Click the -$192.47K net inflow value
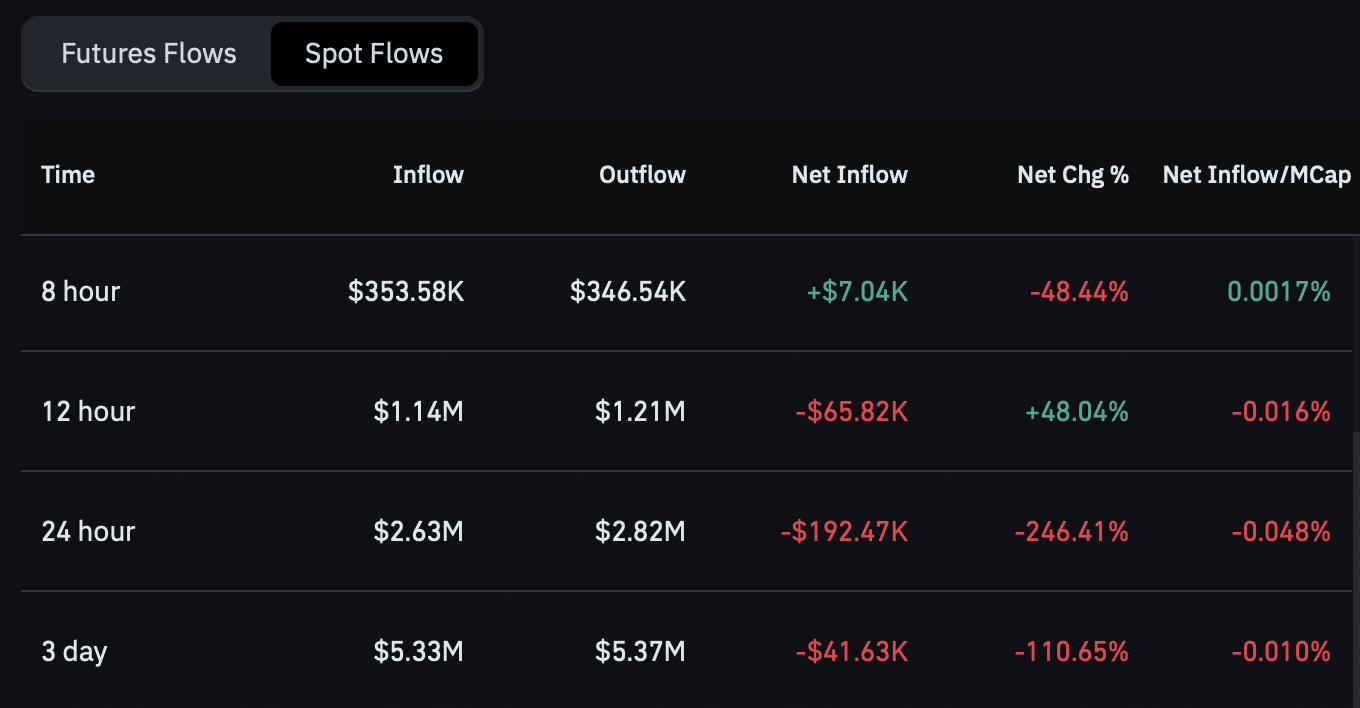 tap(845, 532)
